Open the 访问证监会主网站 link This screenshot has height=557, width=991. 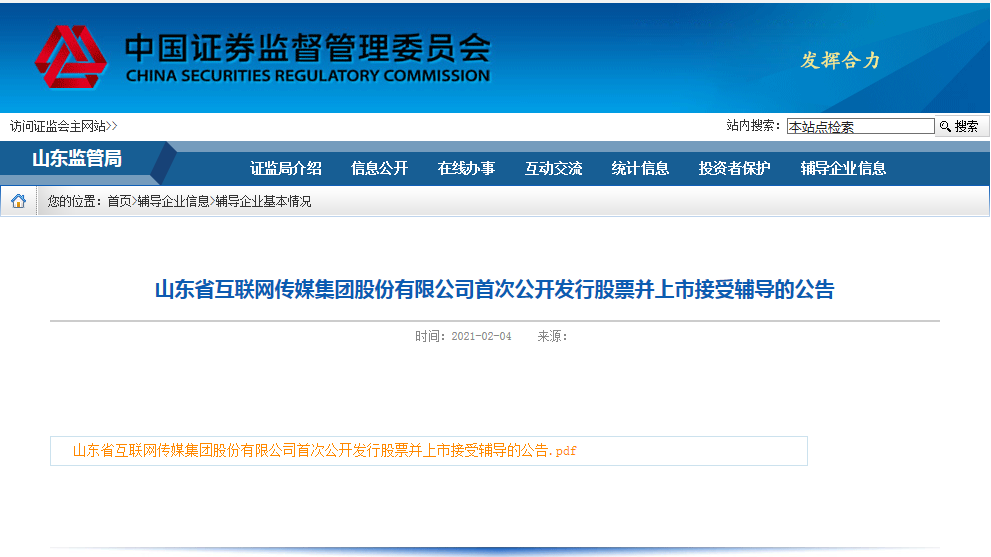(x=58, y=126)
